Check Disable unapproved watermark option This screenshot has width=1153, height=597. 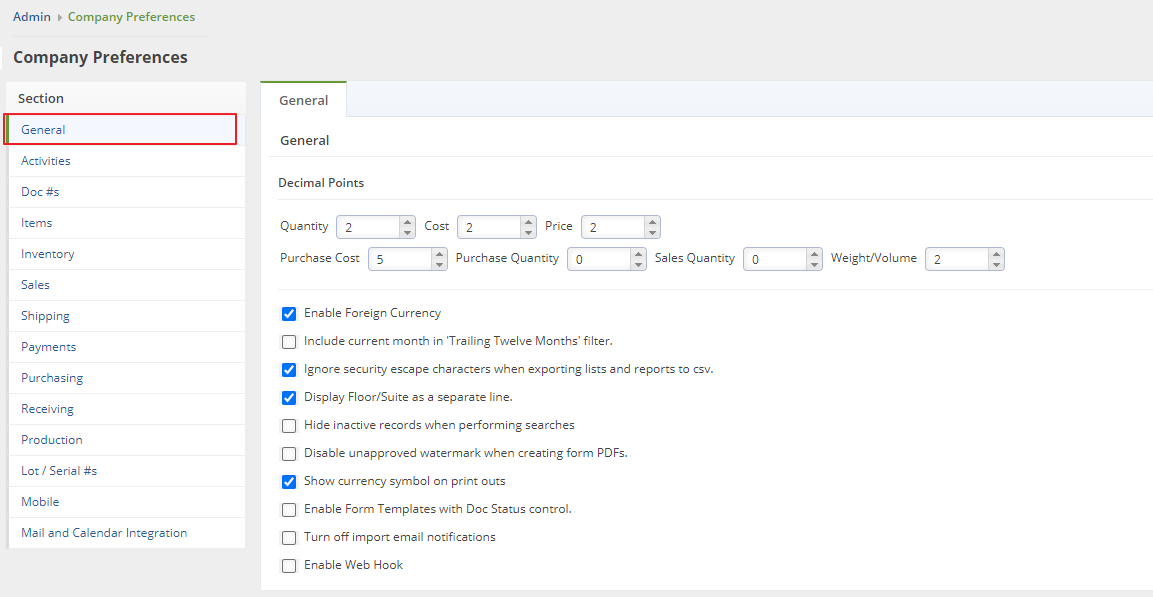click(x=289, y=454)
